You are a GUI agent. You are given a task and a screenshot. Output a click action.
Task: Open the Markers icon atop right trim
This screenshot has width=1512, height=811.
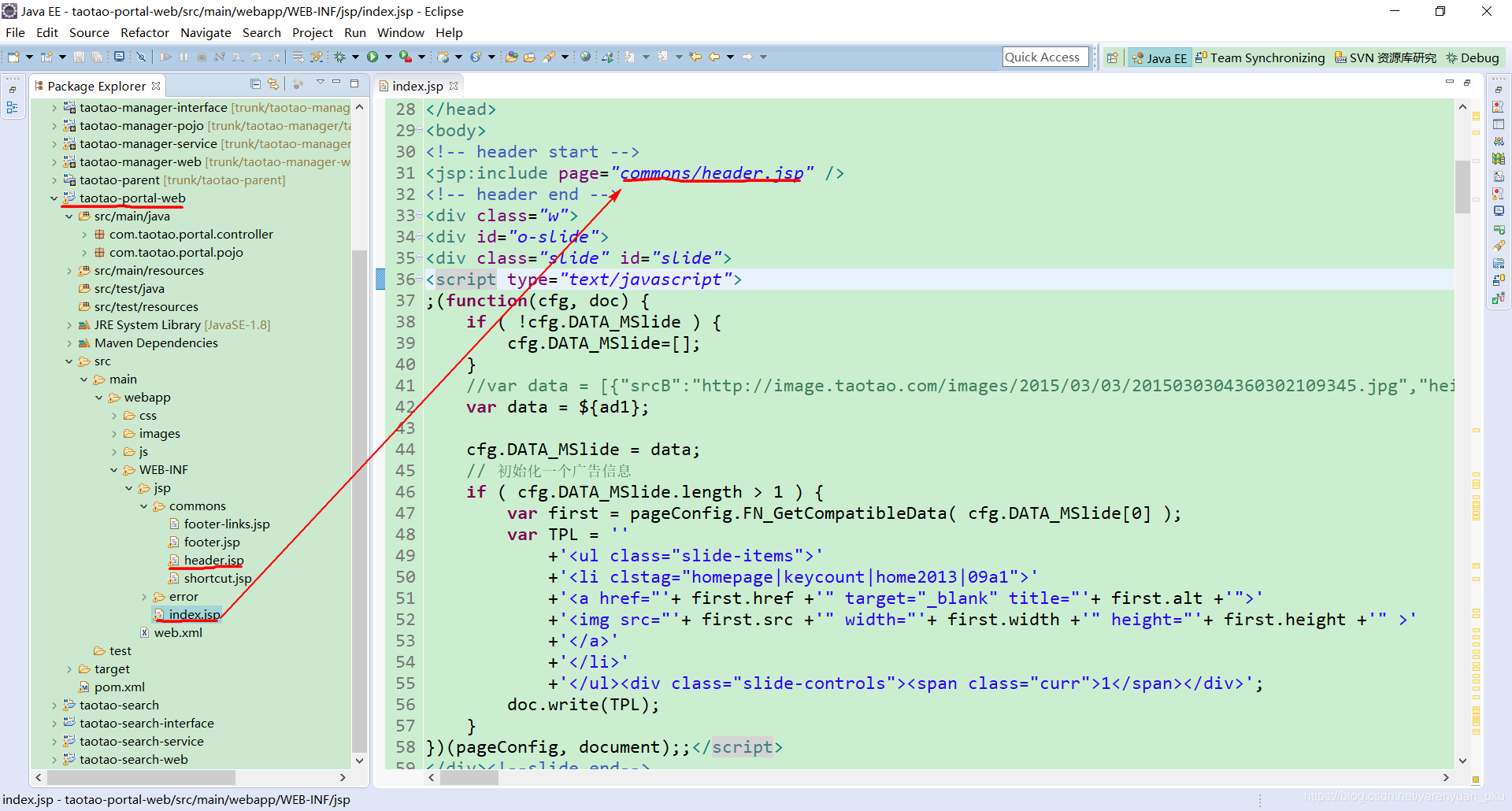(1499, 107)
